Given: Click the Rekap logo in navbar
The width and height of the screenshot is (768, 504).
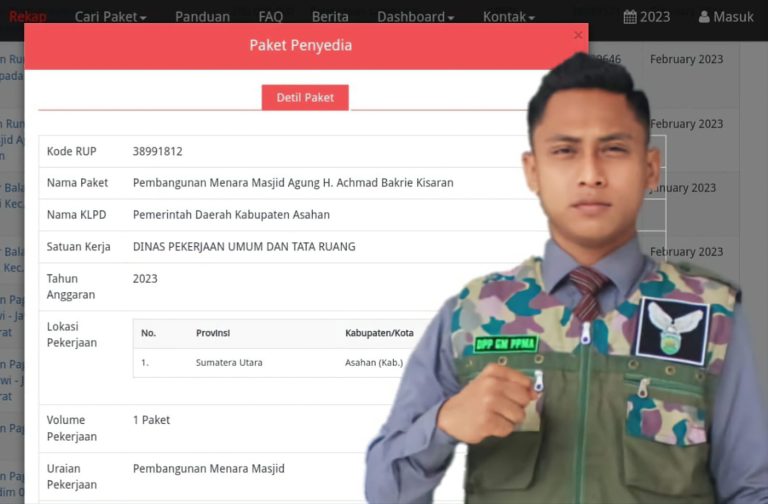Looking at the screenshot, I should coord(27,16).
